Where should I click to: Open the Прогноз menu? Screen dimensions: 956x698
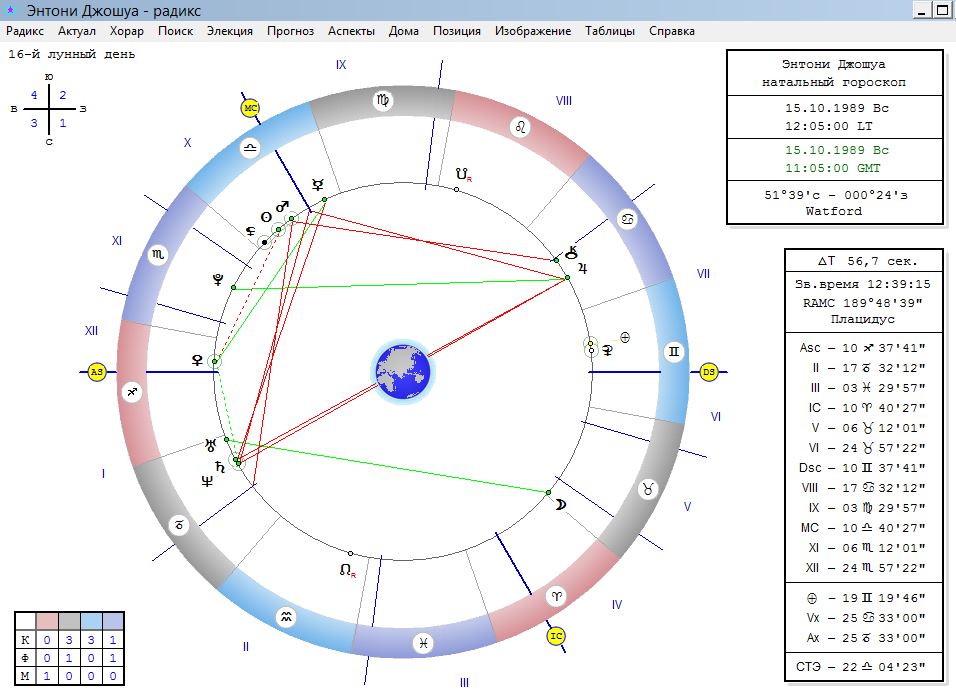[x=290, y=31]
